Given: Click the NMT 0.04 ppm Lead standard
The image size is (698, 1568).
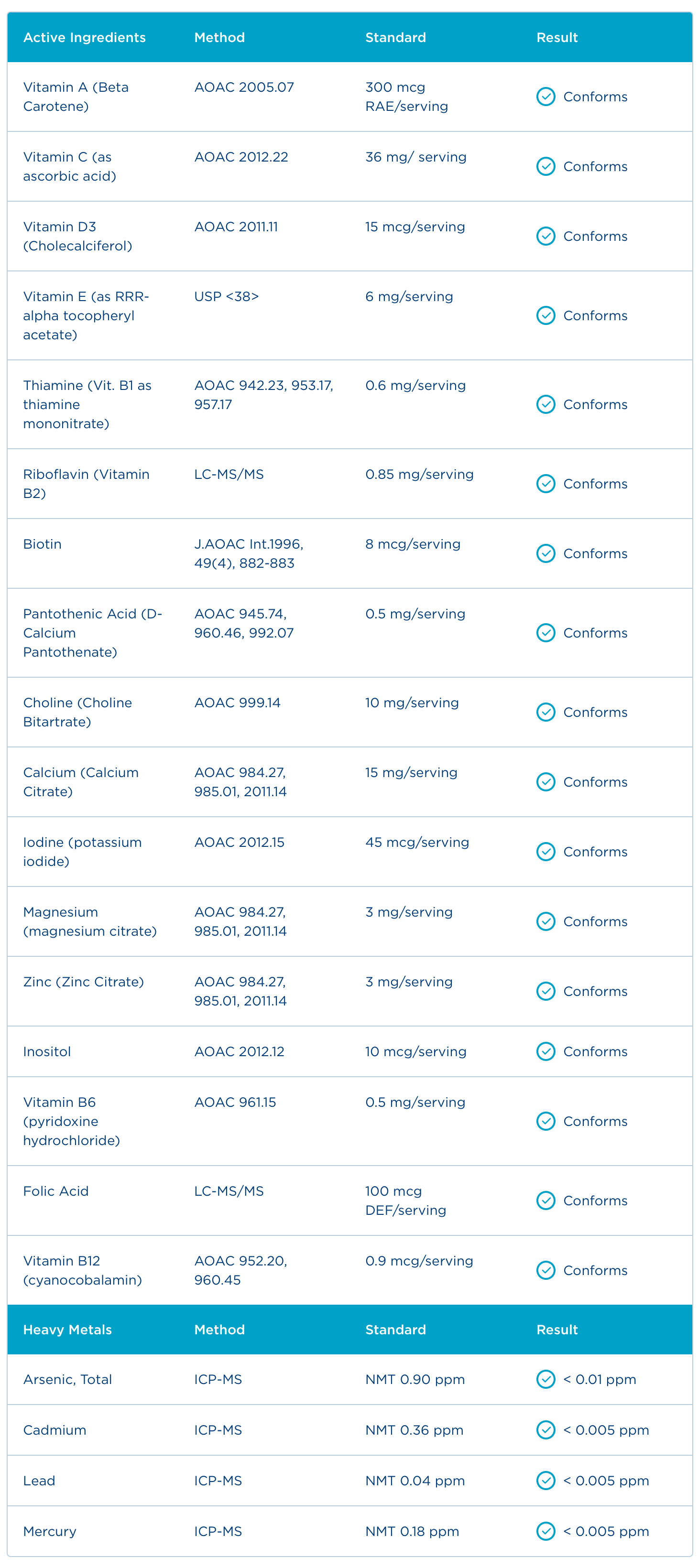Looking at the screenshot, I should (415, 1481).
